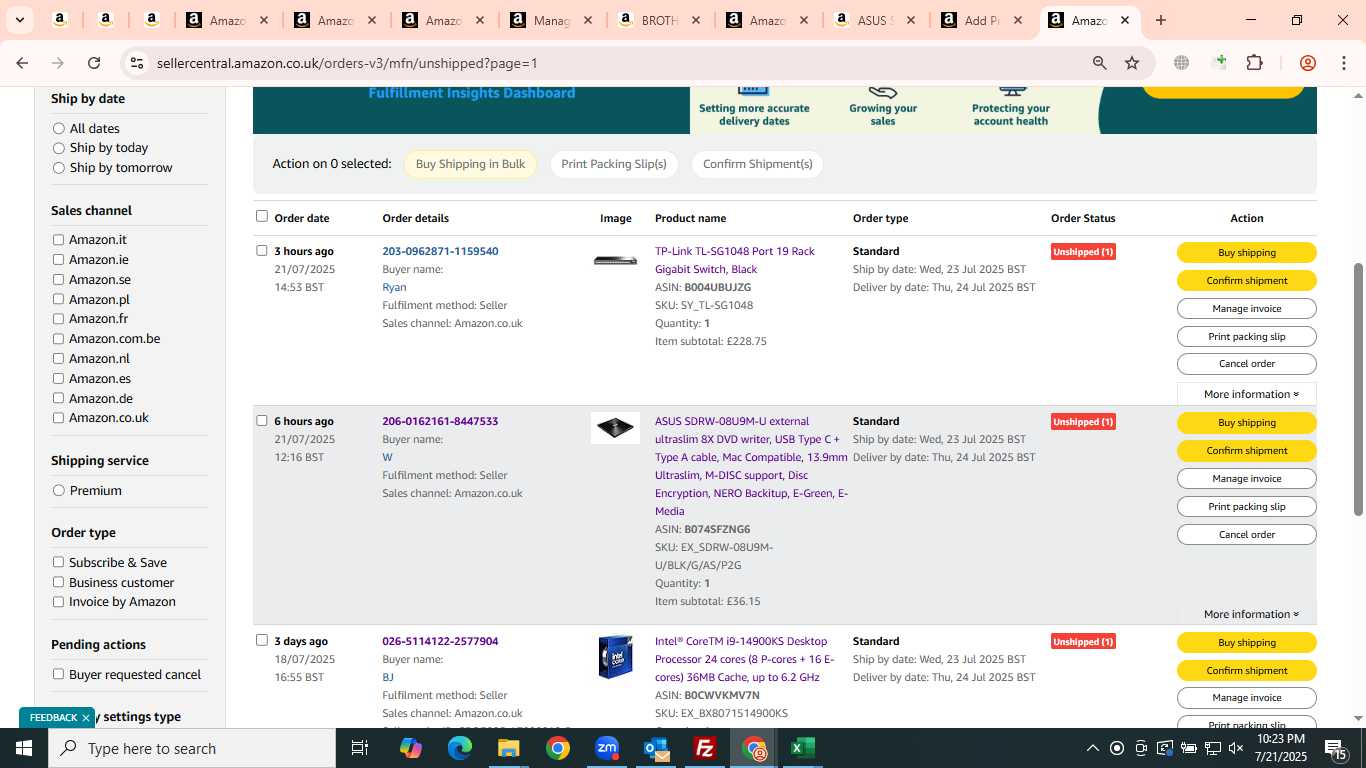
Task: Select order 203-0962871-1159540 checkbox
Action: 262,250
